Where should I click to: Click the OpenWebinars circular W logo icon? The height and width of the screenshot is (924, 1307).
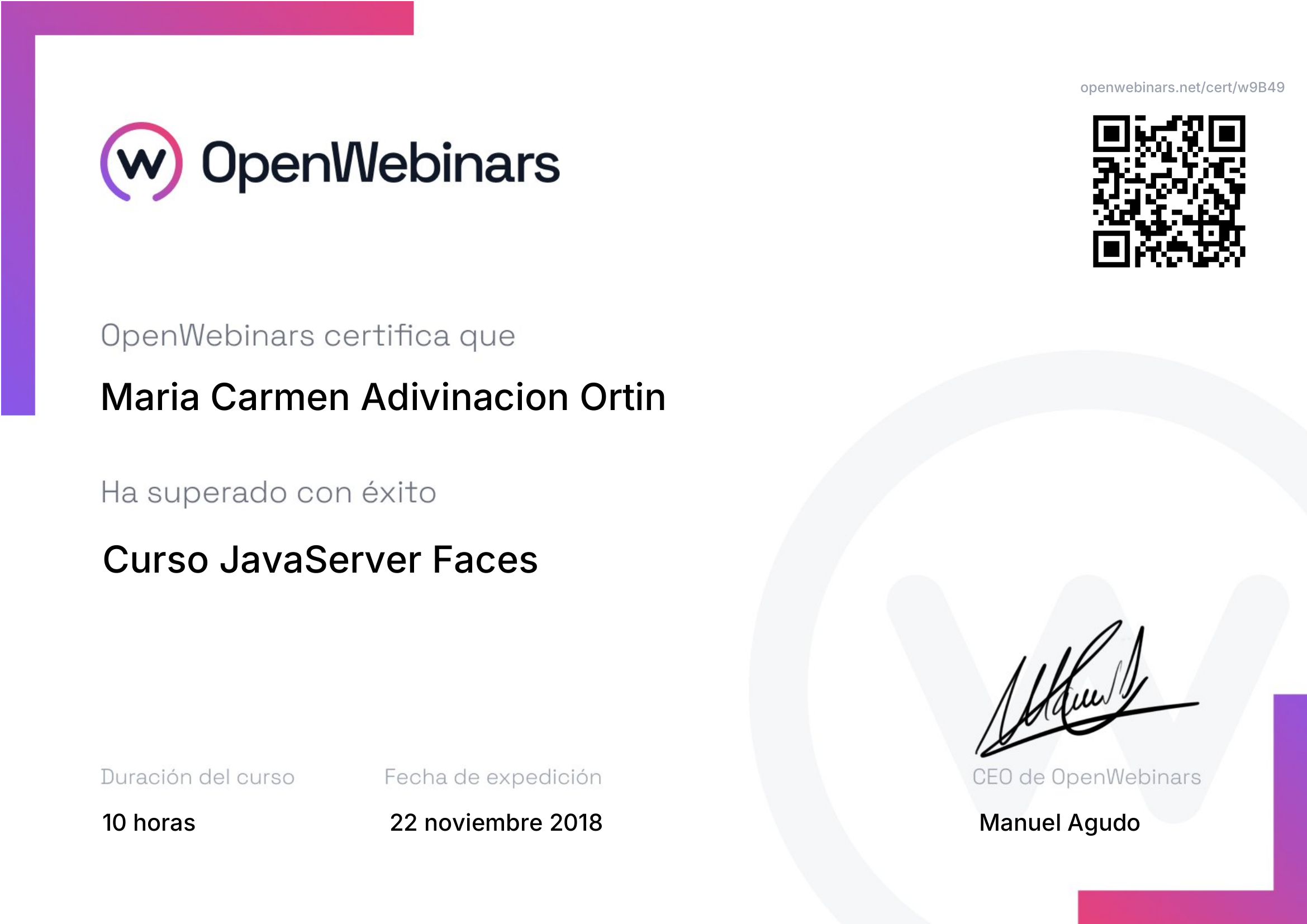pos(141,162)
